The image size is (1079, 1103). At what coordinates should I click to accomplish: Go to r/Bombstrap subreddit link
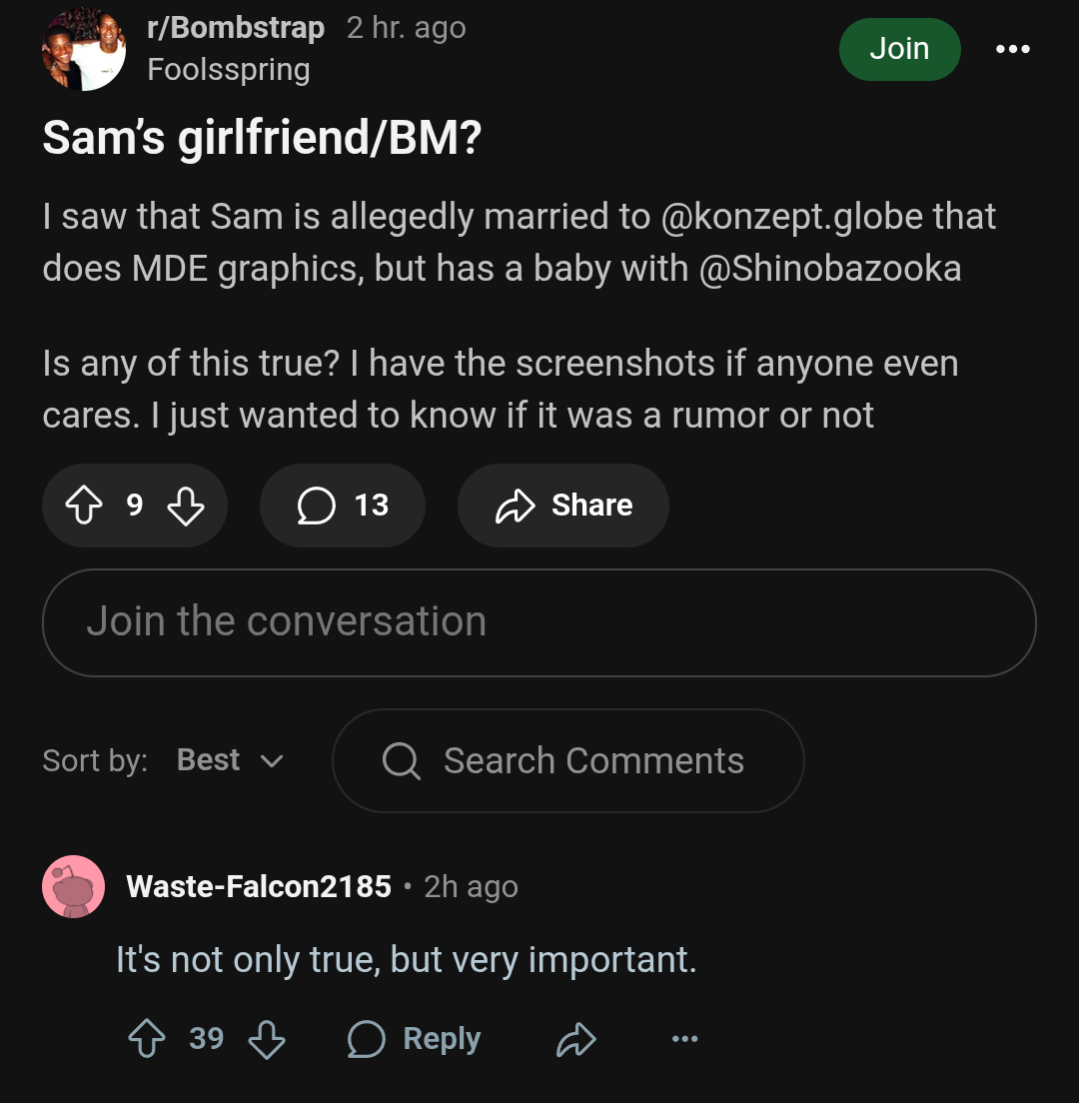[x=235, y=28]
